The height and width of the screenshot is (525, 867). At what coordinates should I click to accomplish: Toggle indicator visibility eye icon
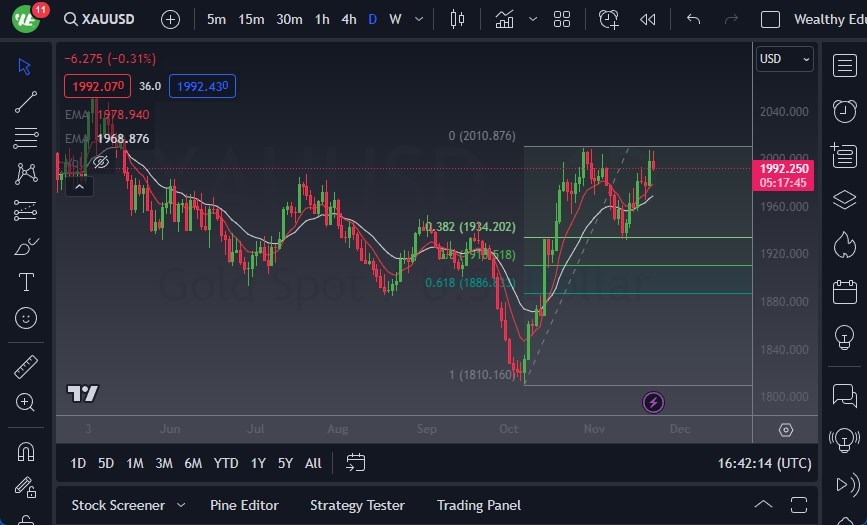pyautogui.click(x=100, y=161)
